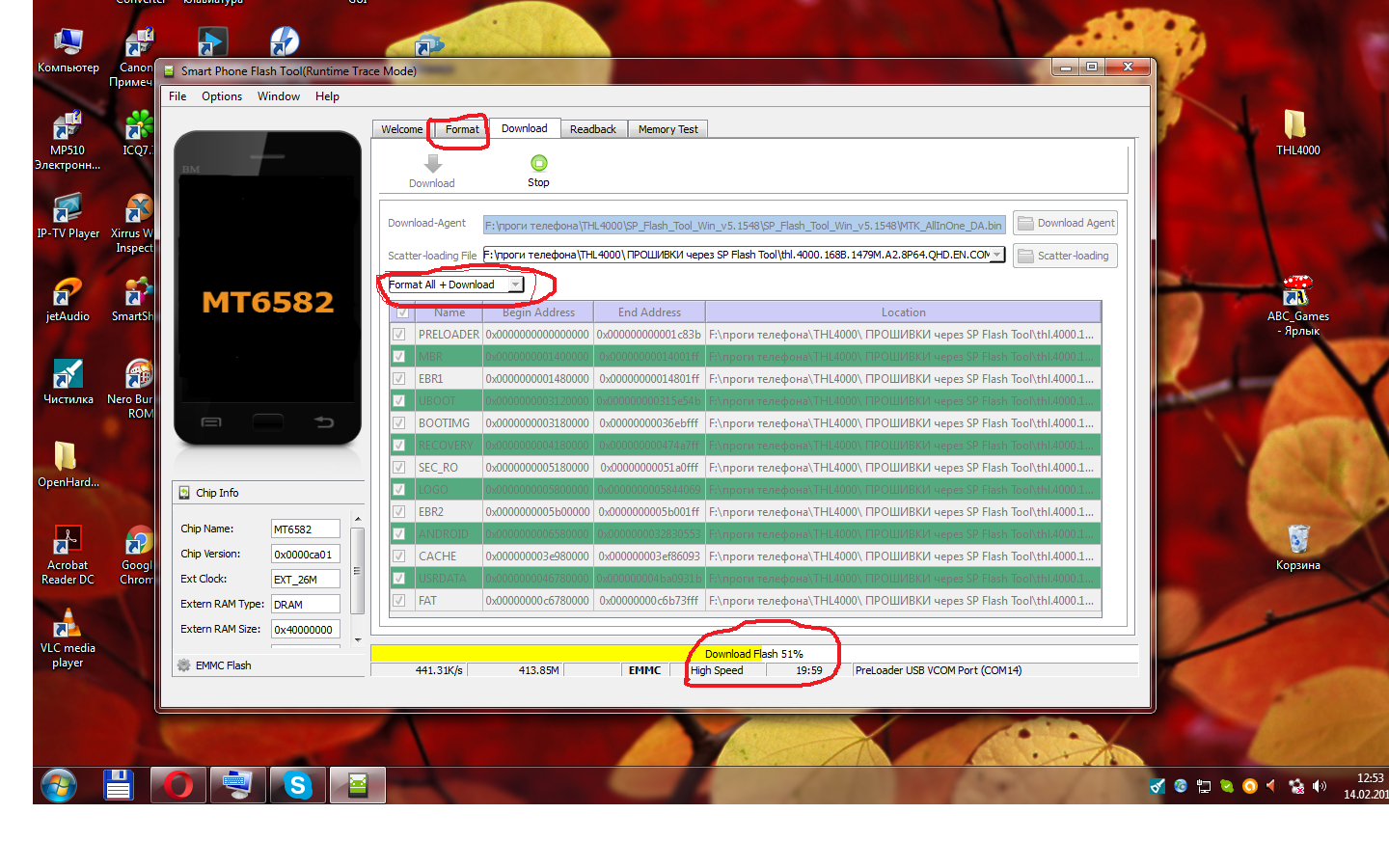Toggle the PRELOADER partition checkbox
Screen dimensions: 1389x868
pos(399,335)
